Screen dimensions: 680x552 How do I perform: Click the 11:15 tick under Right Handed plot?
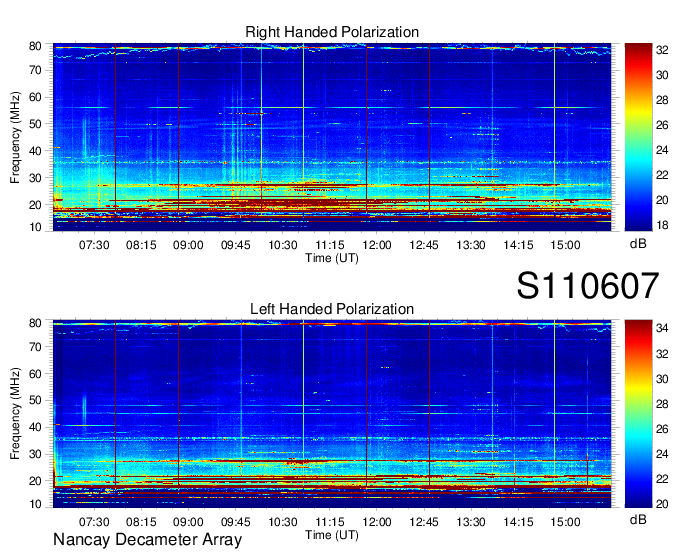(330, 245)
